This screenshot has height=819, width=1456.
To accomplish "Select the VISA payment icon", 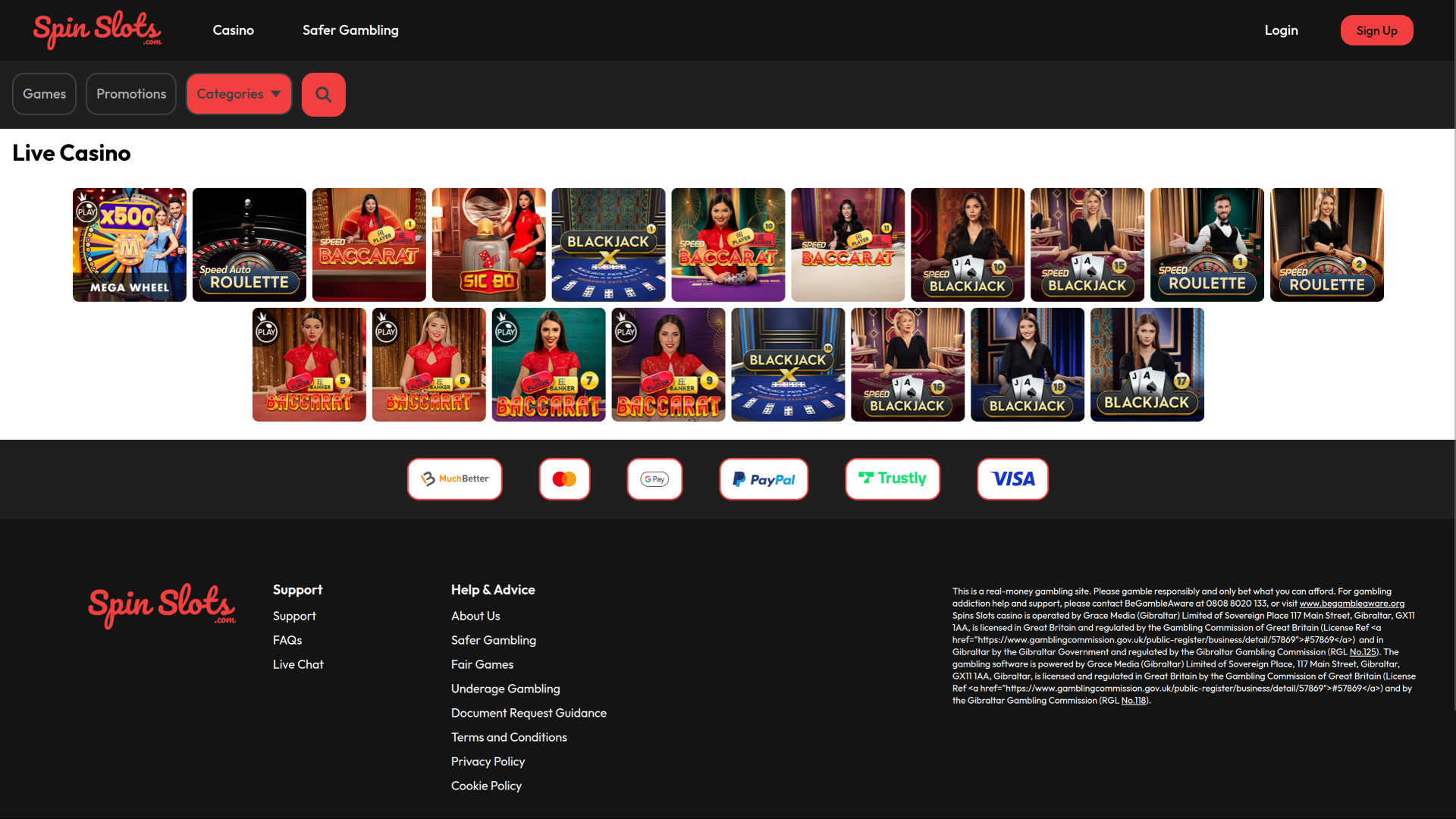I will tap(1012, 479).
